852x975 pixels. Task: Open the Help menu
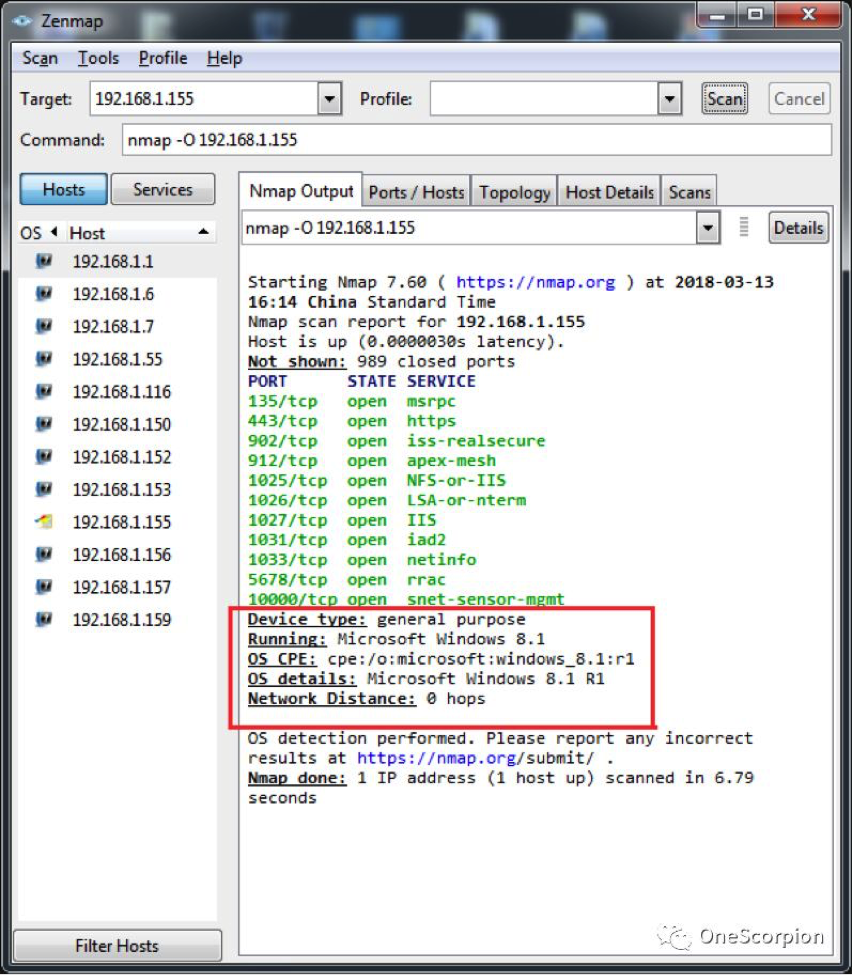click(225, 58)
